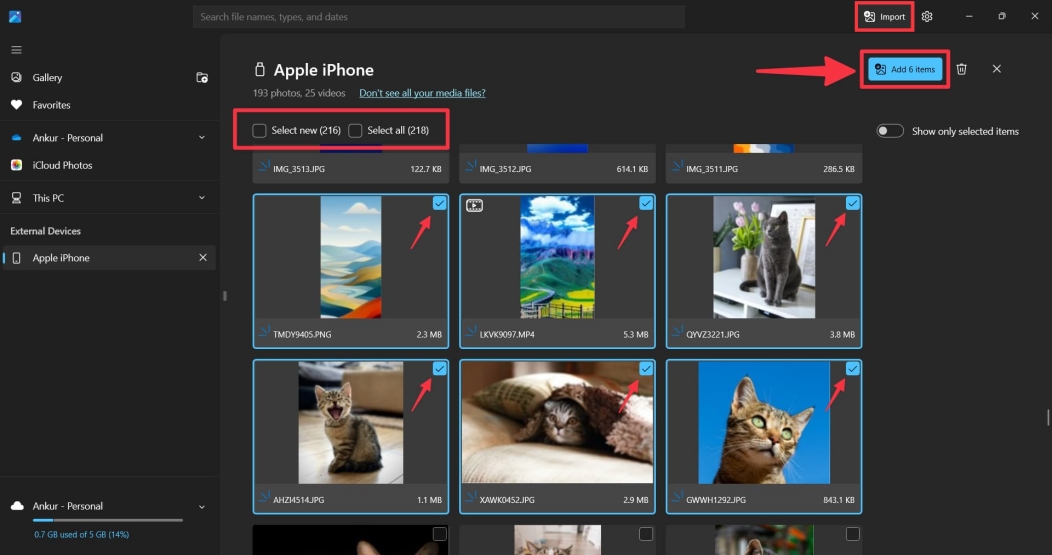Click the LKVK9097.MP4 video thumbnail
This screenshot has width=1052, height=555.
pyautogui.click(x=558, y=257)
